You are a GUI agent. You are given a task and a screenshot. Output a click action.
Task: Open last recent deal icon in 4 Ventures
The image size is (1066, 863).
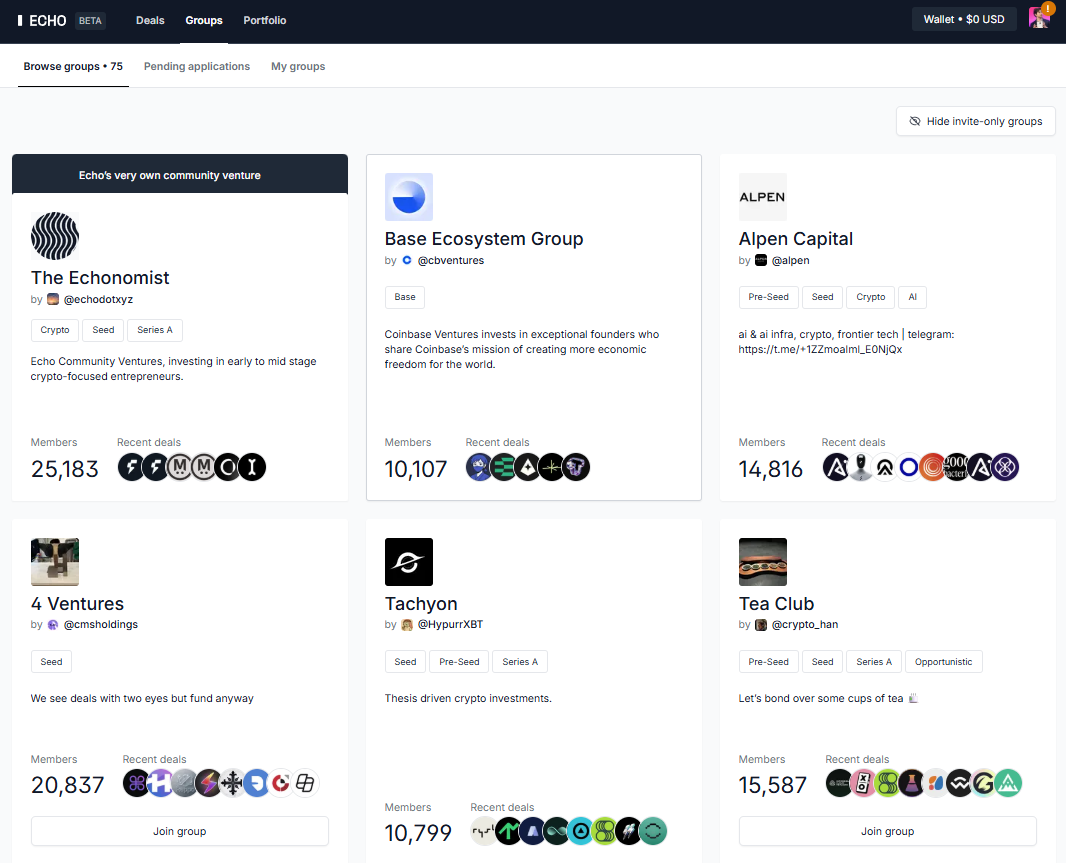tap(305, 783)
